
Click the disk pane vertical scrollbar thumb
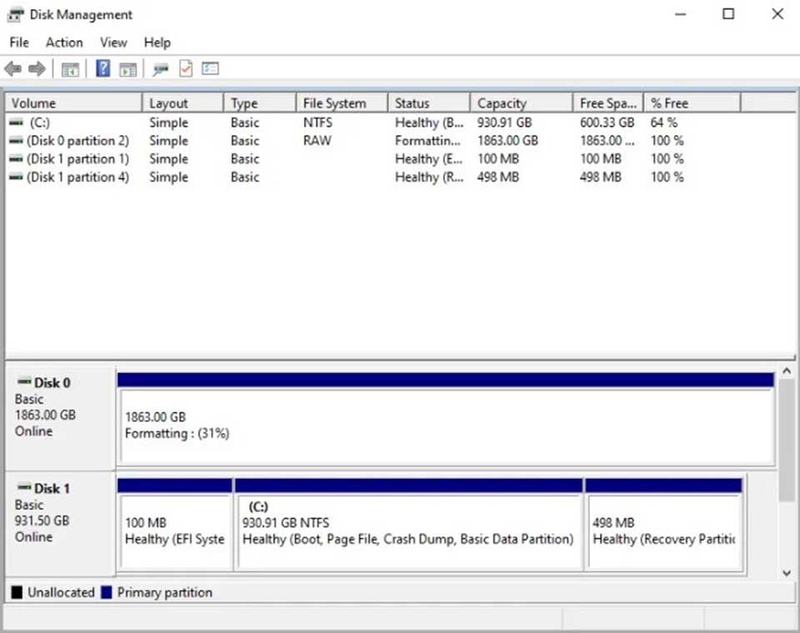[x=786, y=440]
